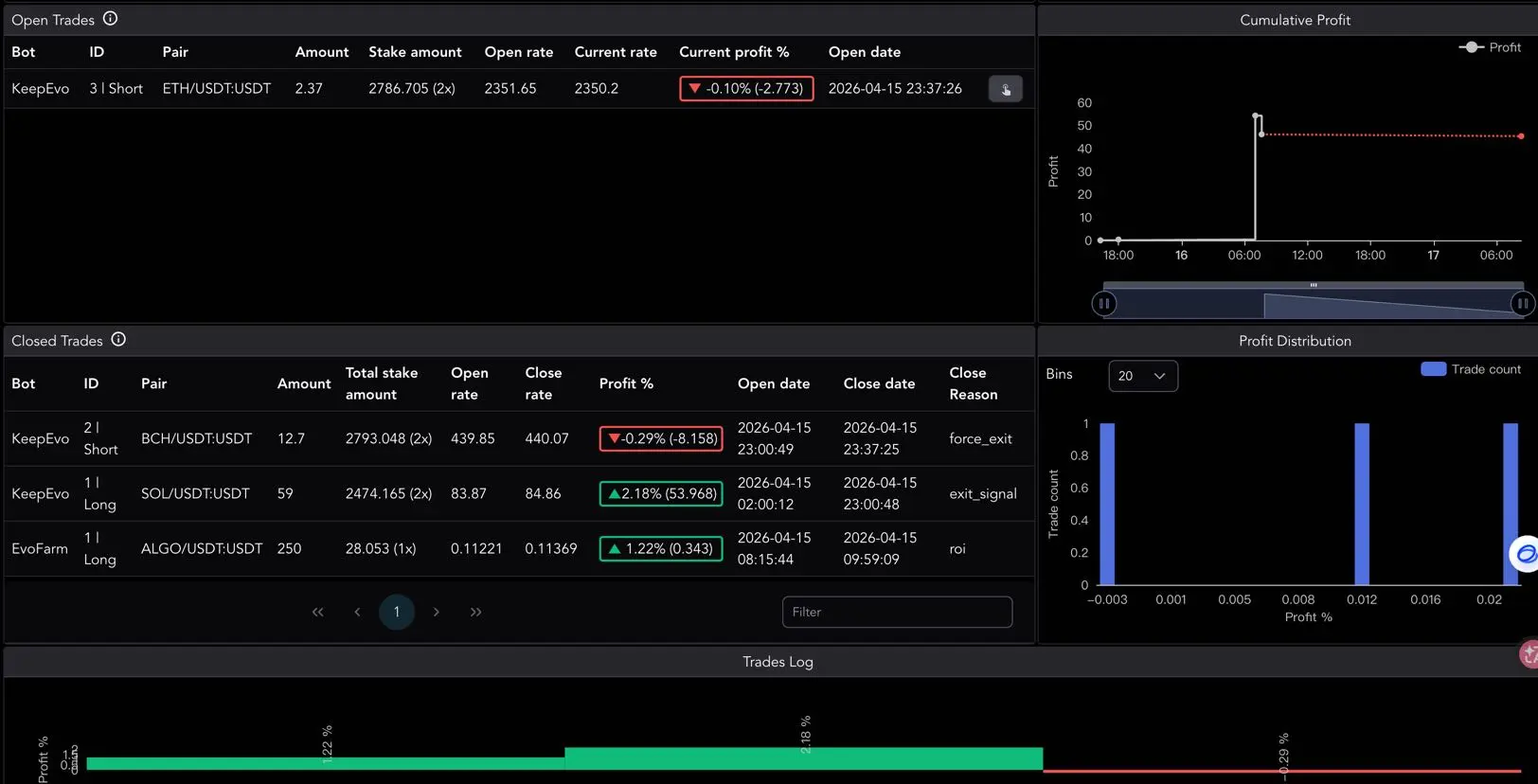Click the left zoom handle of Cumulative Profit slider
Viewport: 1538px width, 784px height.
1103,304
